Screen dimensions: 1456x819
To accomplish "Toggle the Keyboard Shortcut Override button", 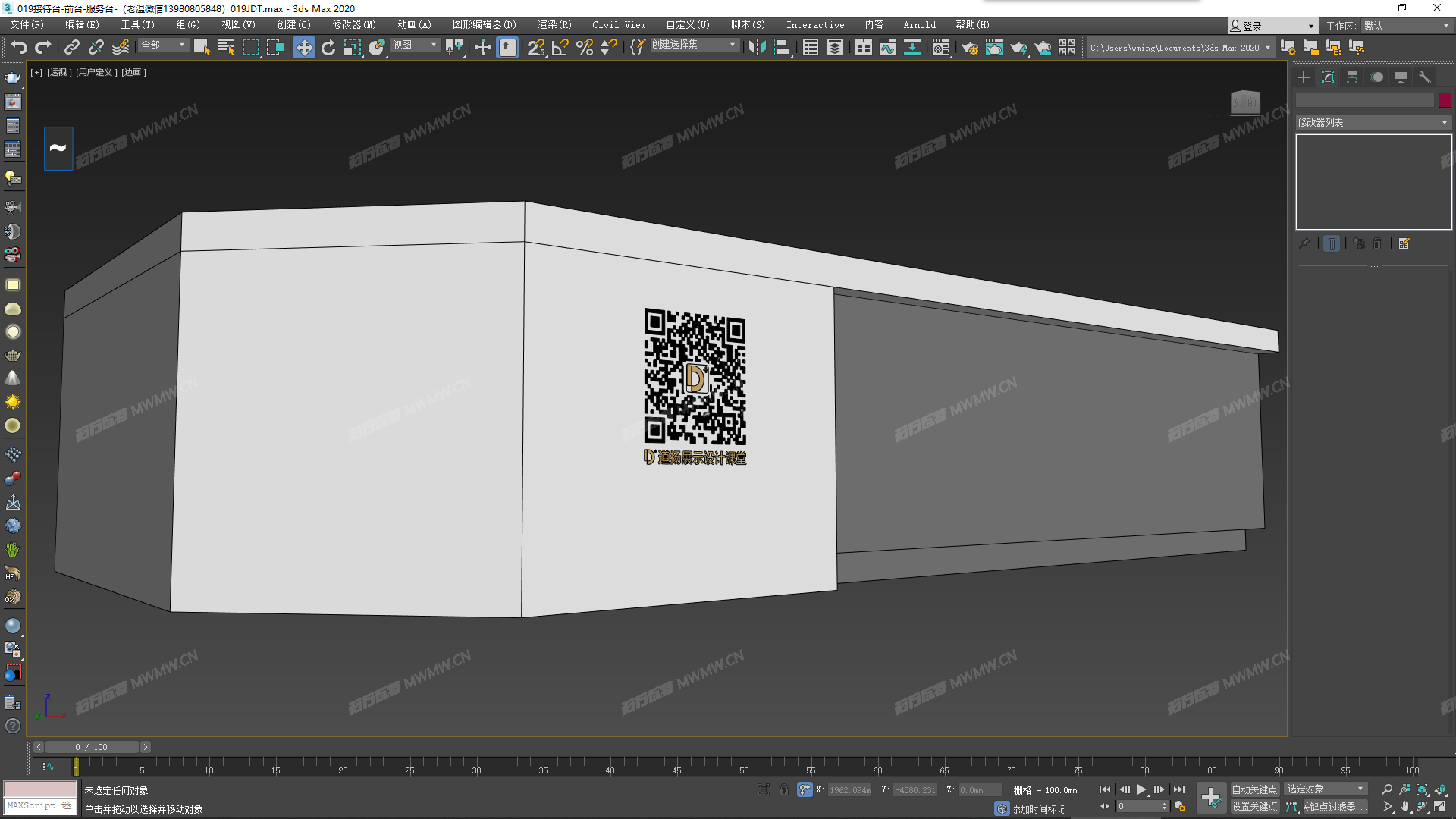I will (x=507, y=48).
